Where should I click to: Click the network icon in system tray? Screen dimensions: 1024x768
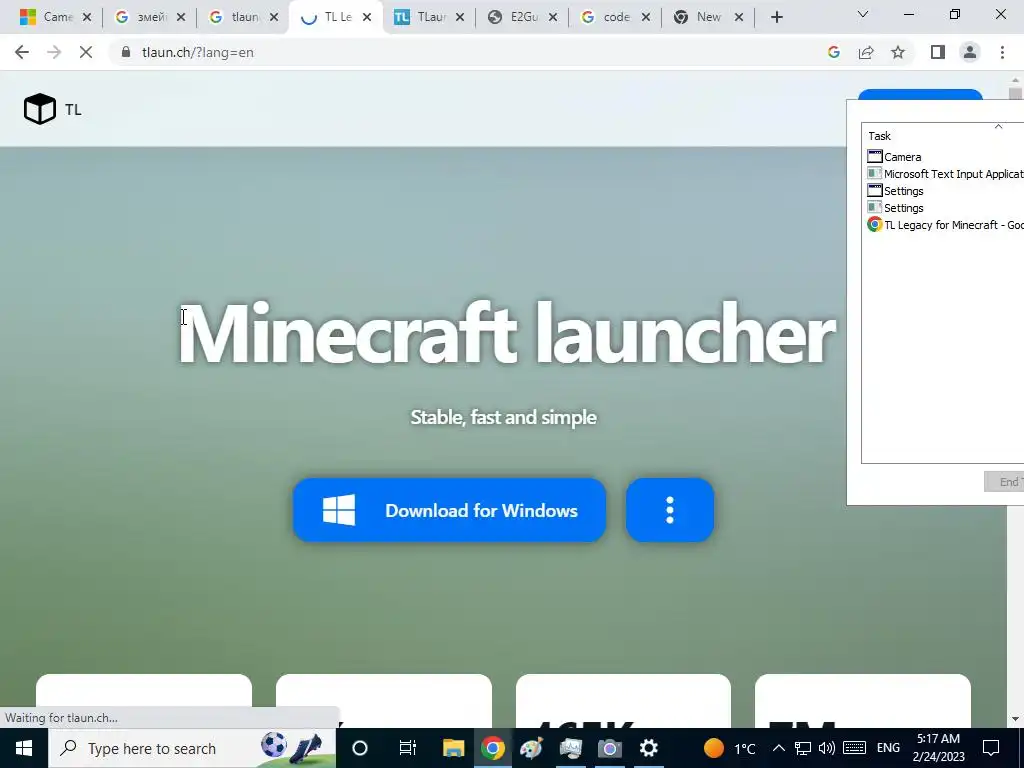point(803,748)
